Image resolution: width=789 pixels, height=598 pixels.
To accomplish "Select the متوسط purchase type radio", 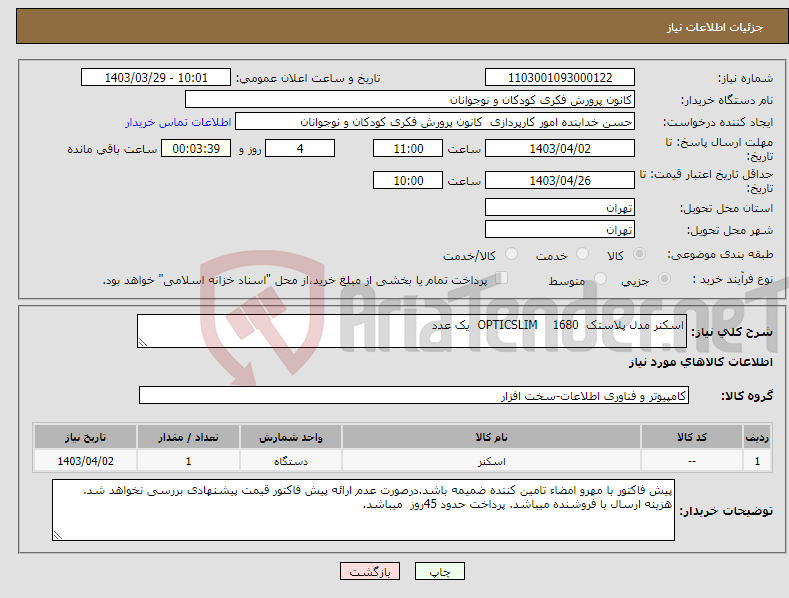I will (x=600, y=278).
